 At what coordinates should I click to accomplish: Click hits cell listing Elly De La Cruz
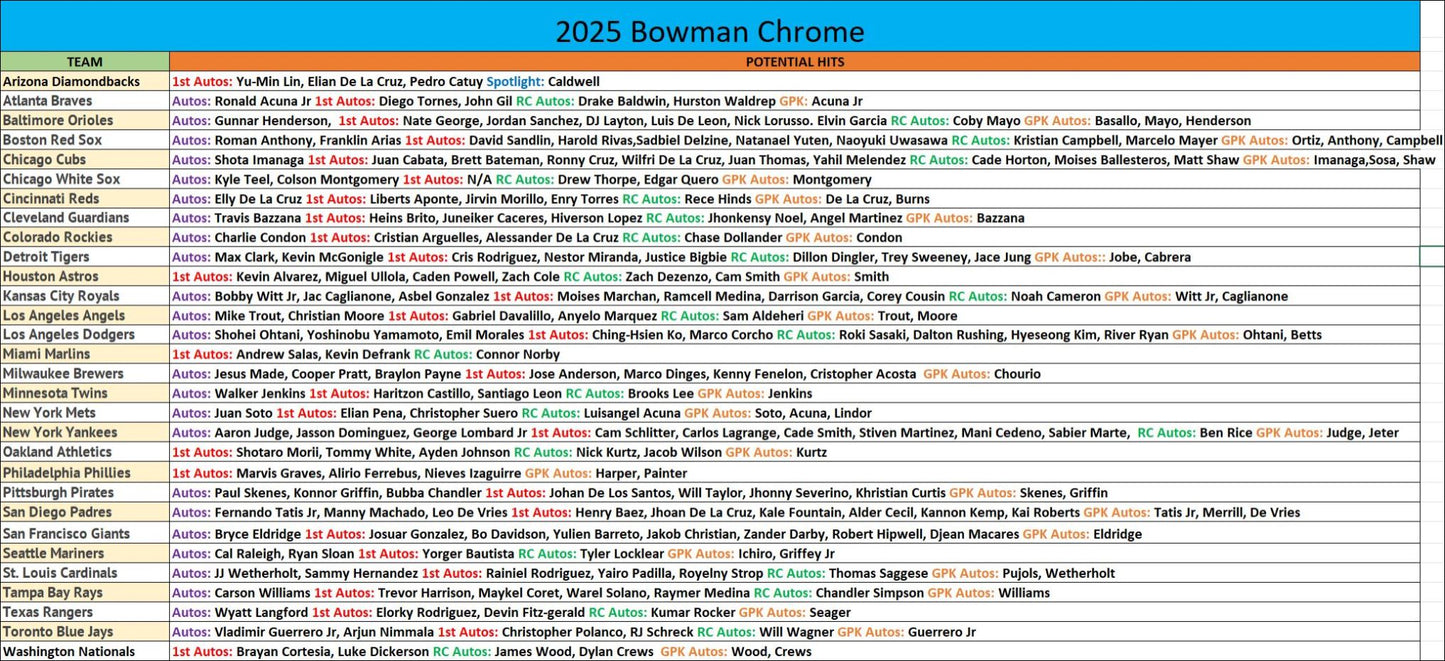tap(795, 198)
